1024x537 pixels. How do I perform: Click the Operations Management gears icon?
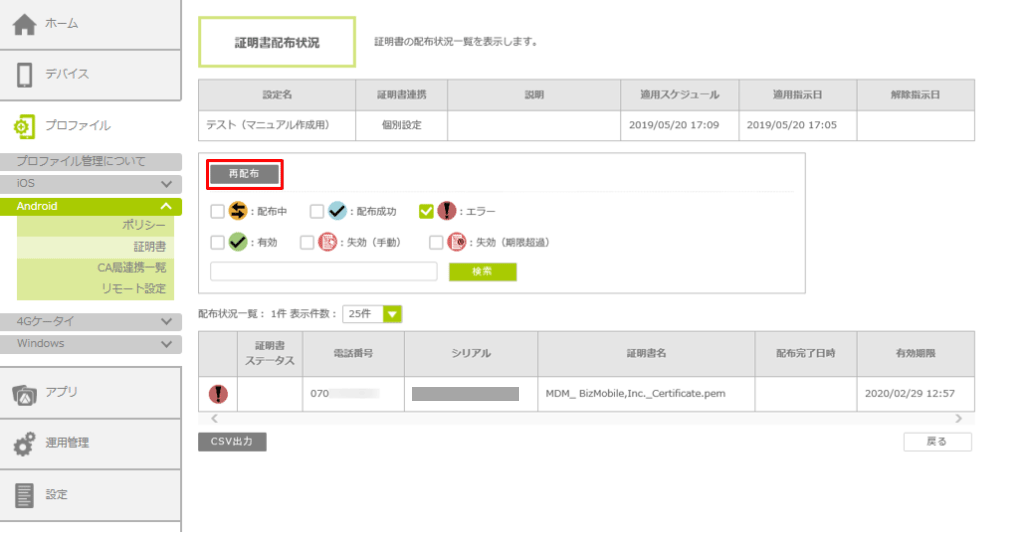pos(24,444)
